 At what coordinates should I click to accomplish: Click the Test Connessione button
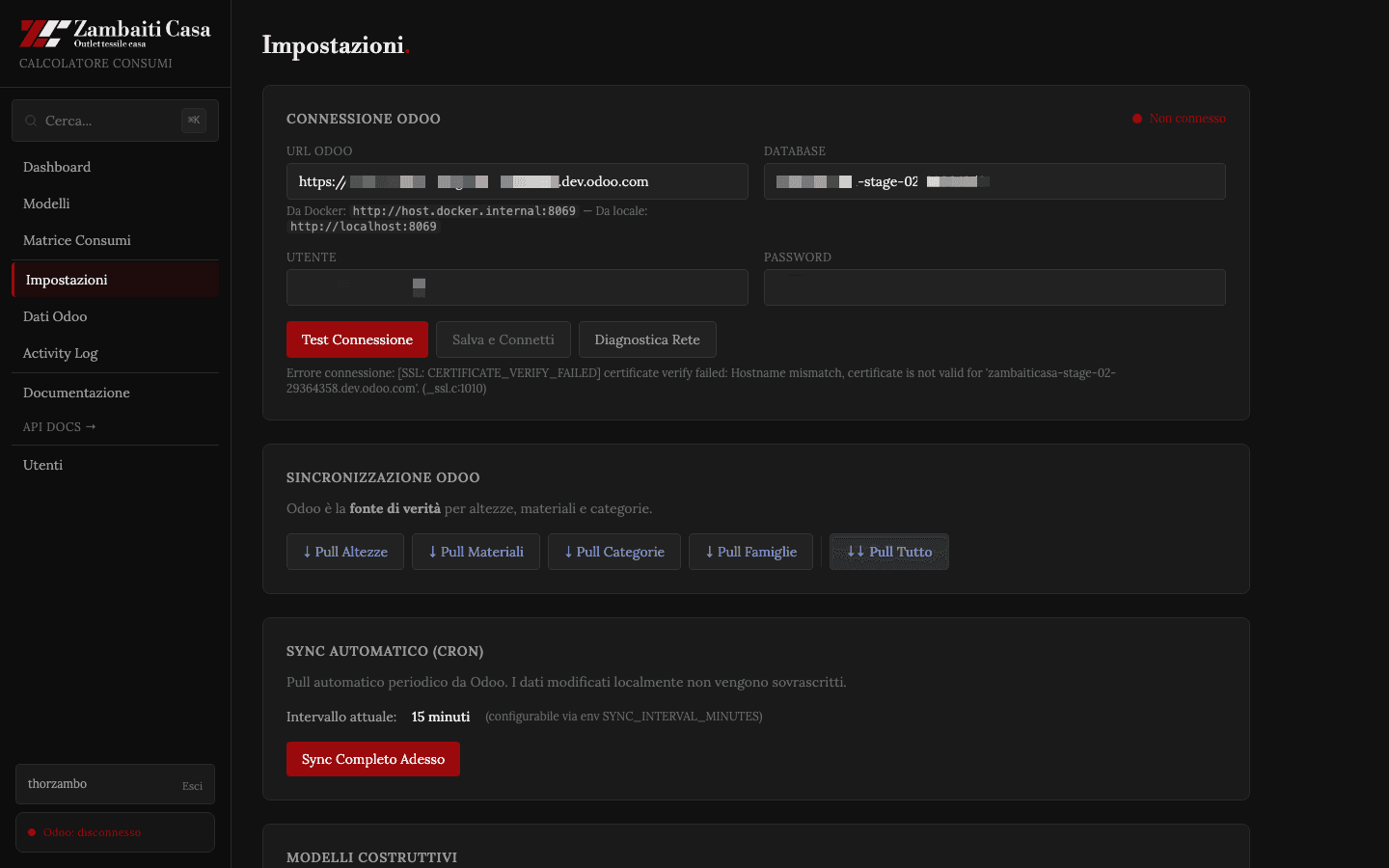(357, 339)
